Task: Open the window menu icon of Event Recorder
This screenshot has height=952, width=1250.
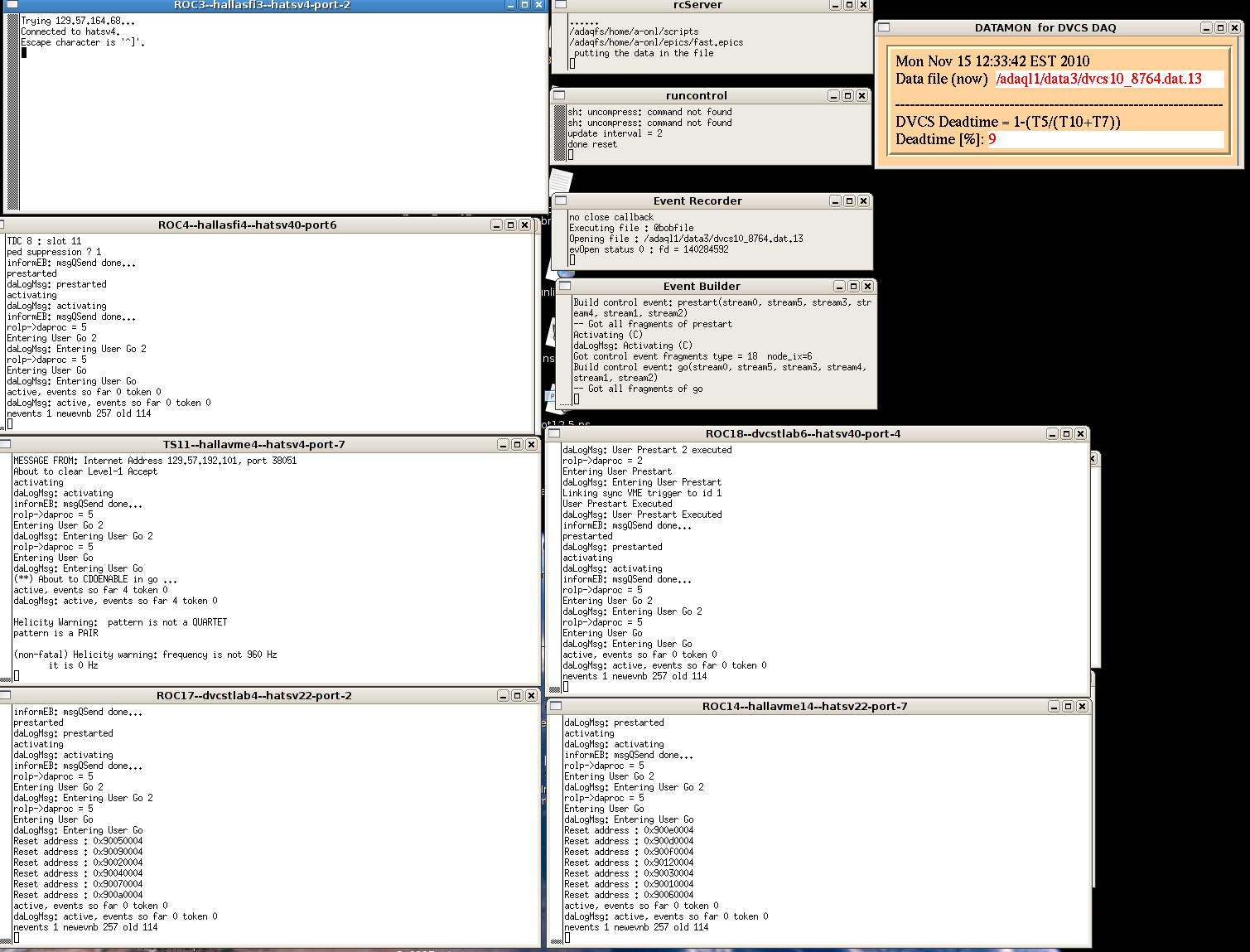Action: 561,201
